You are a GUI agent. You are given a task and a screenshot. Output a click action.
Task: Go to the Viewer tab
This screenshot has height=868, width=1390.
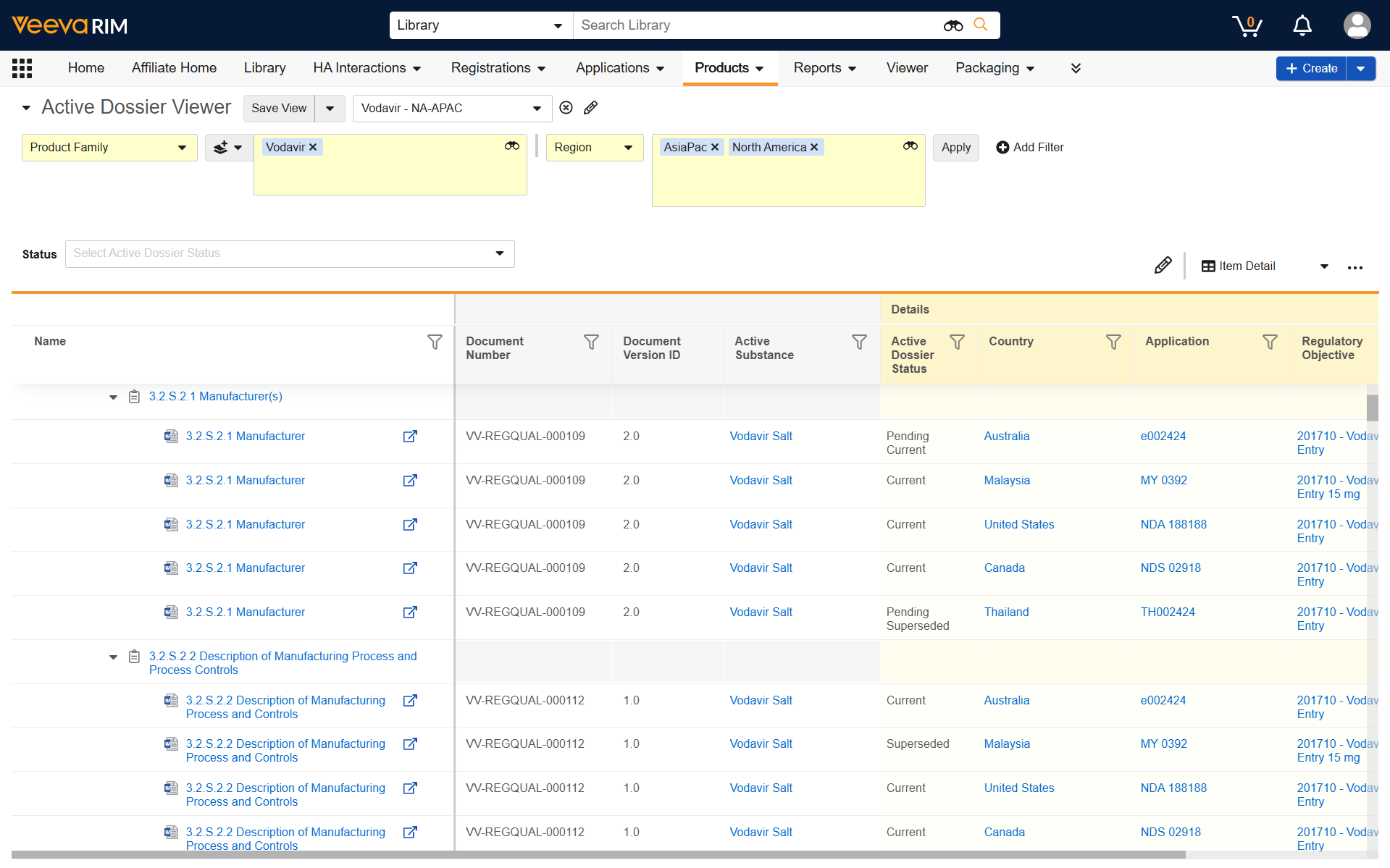907,68
